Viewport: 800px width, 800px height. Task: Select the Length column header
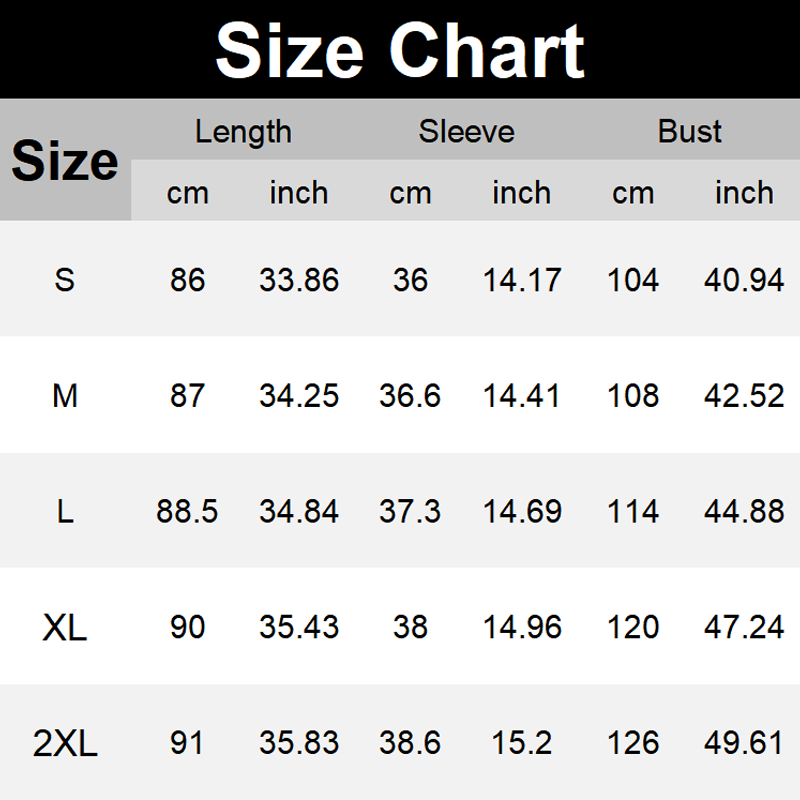[x=243, y=132]
